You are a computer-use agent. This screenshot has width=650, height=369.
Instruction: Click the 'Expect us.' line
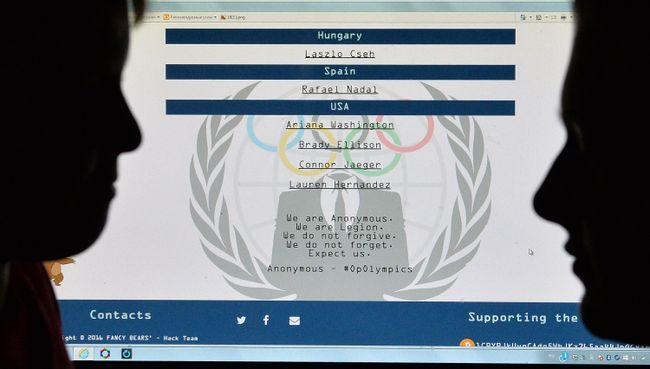[x=340, y=254]
